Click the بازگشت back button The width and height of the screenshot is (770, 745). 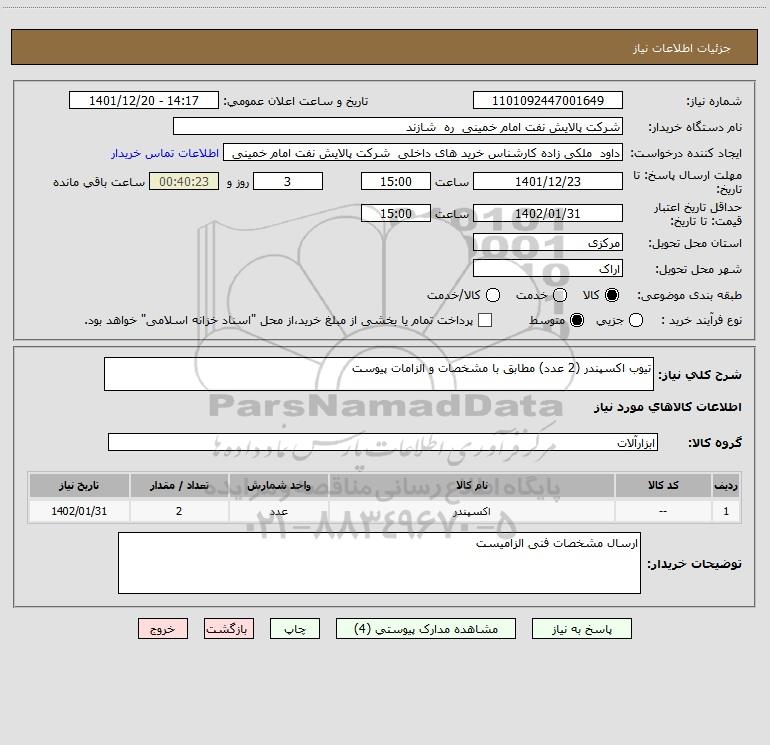[229, 629]
